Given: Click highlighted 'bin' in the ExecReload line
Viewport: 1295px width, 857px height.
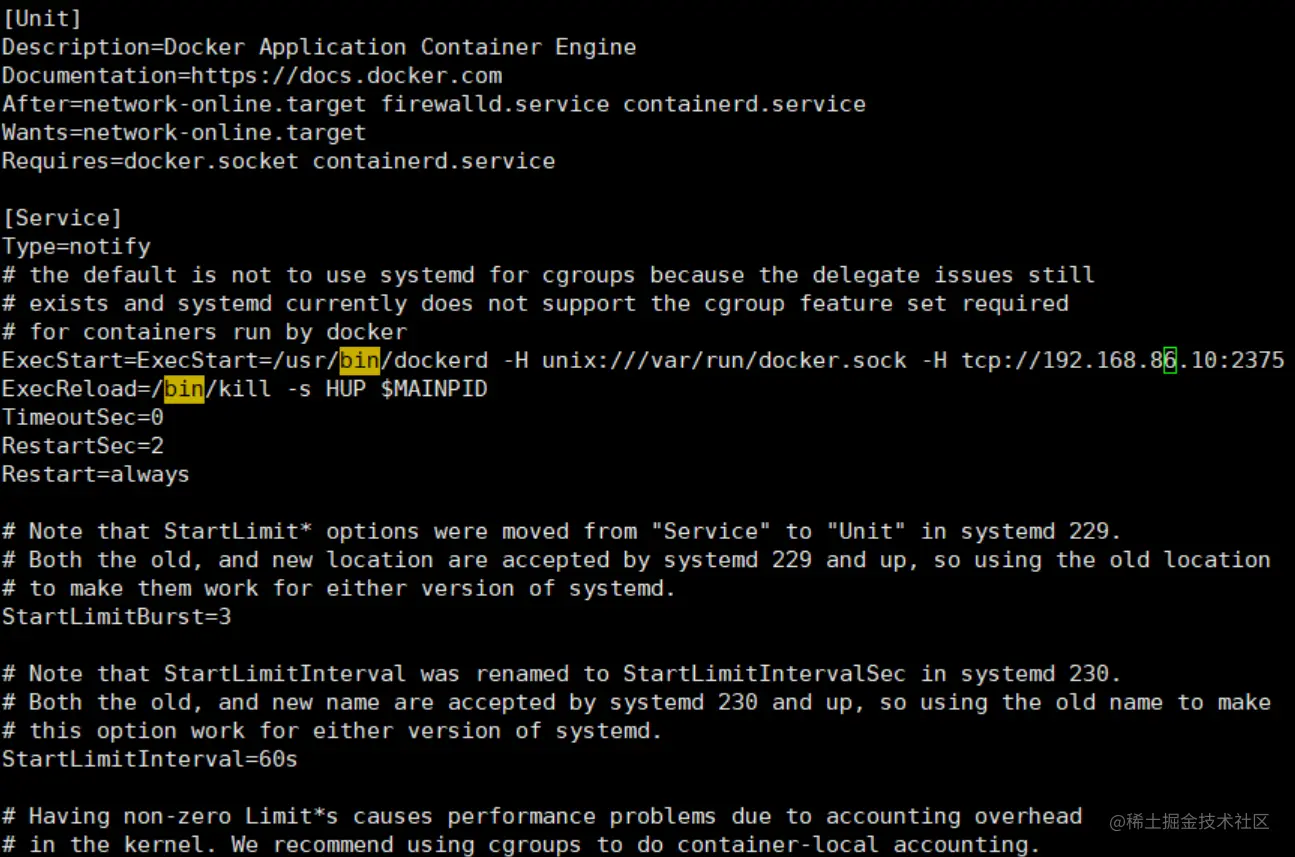Looking at the screenshot, I should (184, 388).
